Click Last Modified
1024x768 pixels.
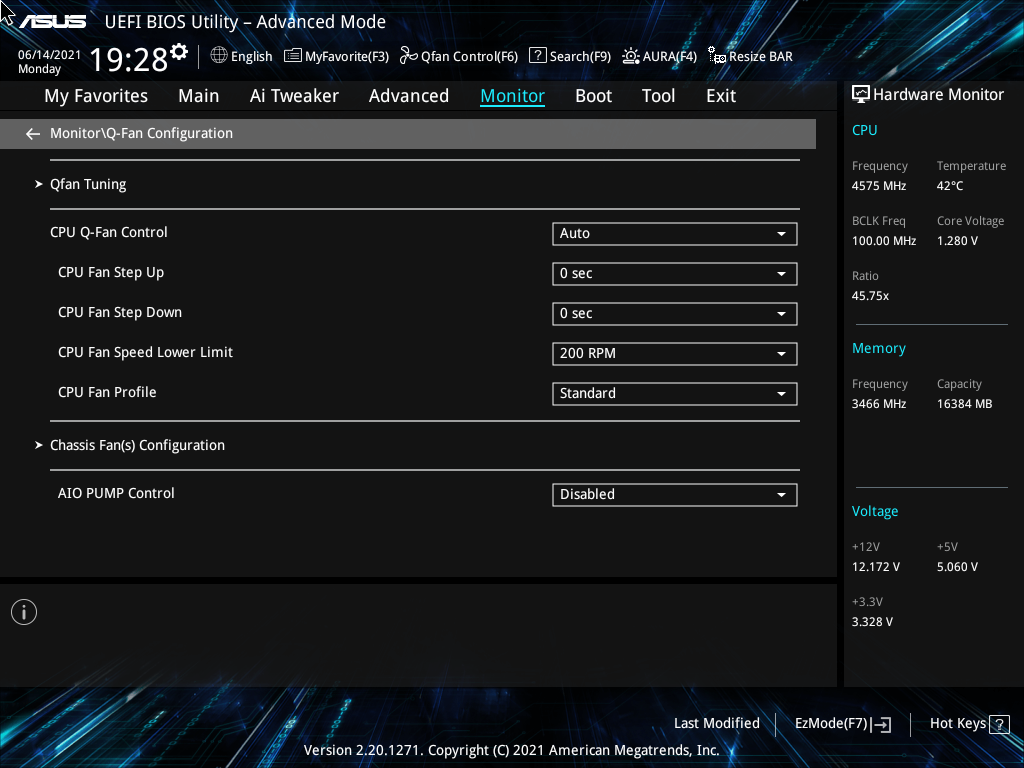point(716,724)
